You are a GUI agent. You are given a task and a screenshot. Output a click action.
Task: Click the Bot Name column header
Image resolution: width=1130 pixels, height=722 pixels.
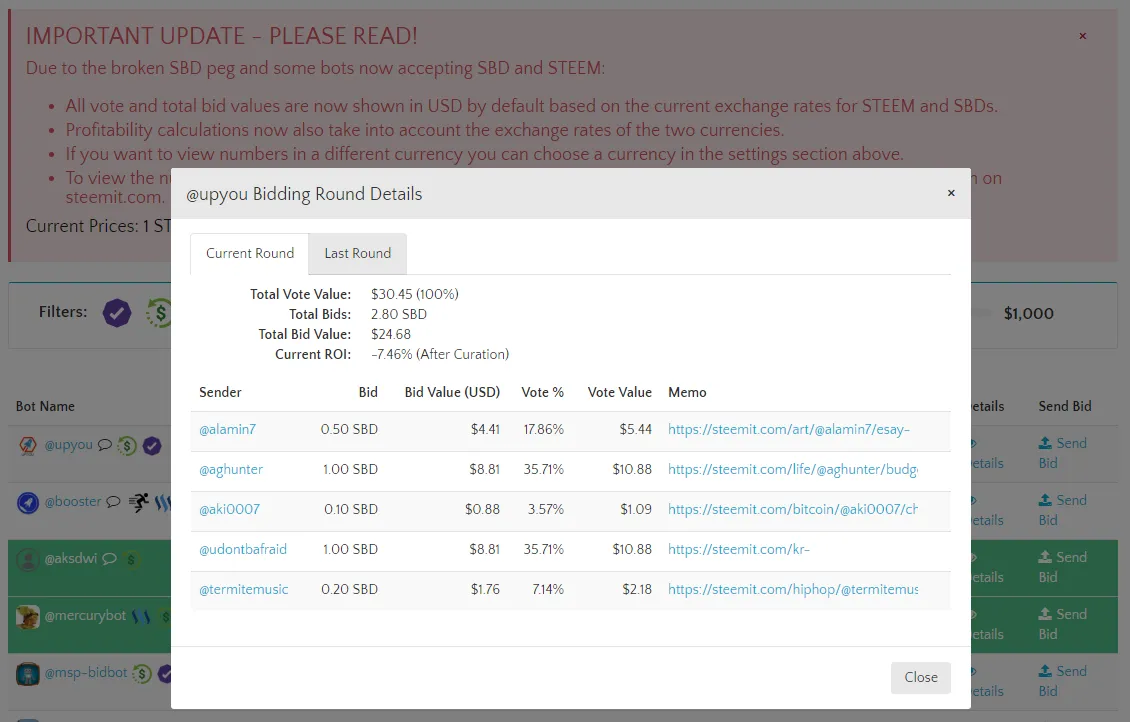click(45, 406)
